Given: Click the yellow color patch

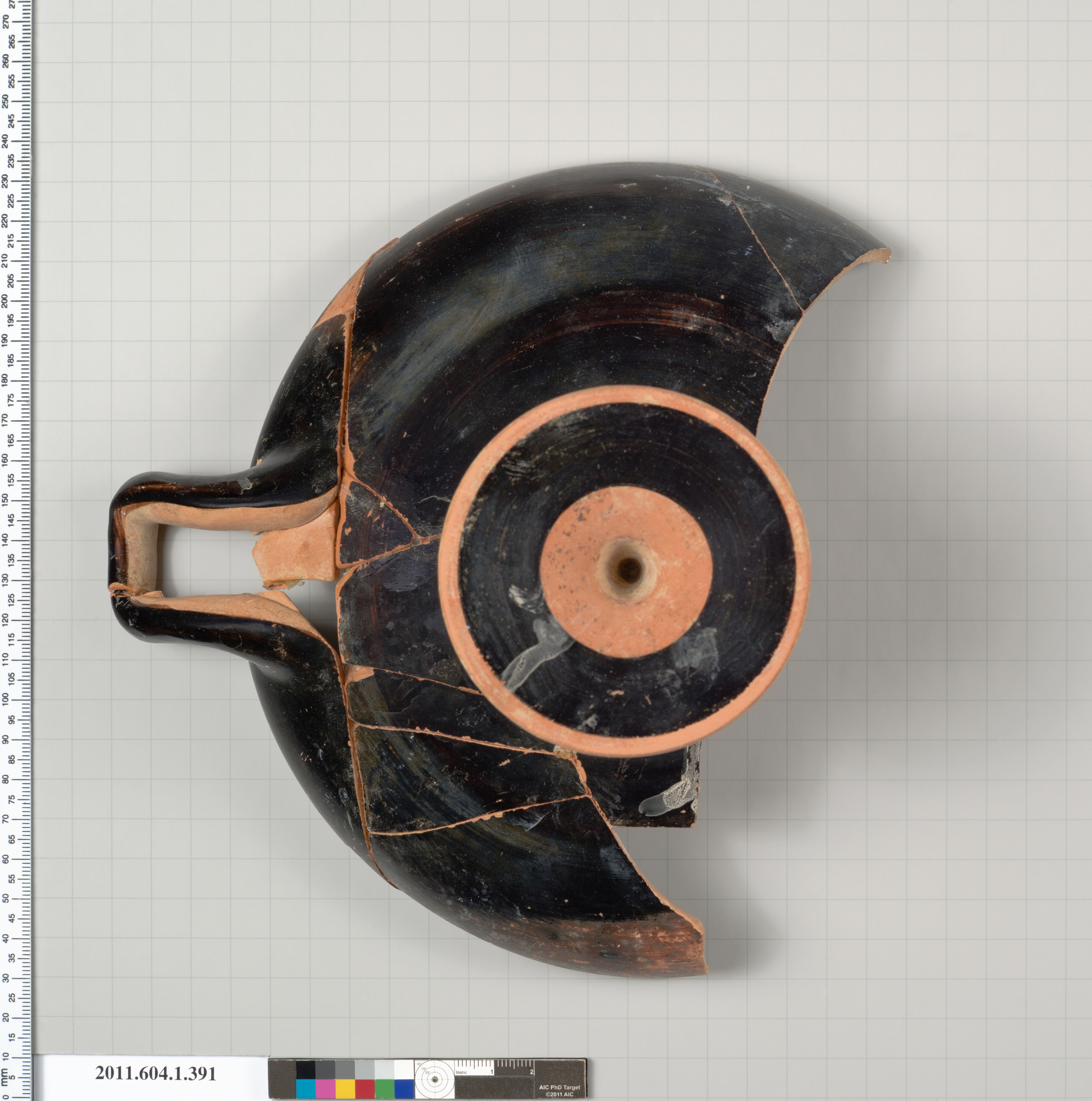Looking at the screenshot, I should click(345, 1089).
